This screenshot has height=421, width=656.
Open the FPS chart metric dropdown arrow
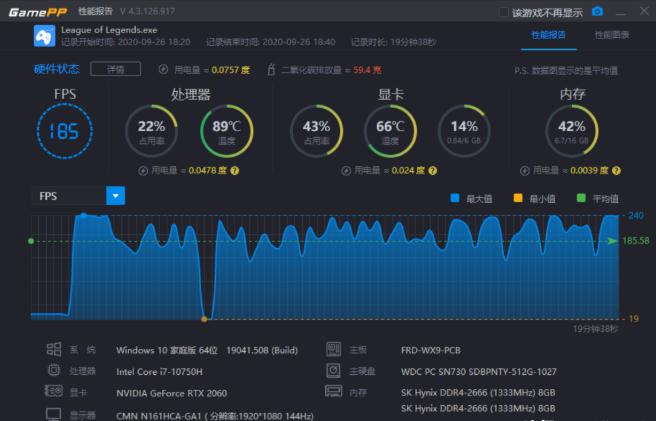click(x=115, y=196)
